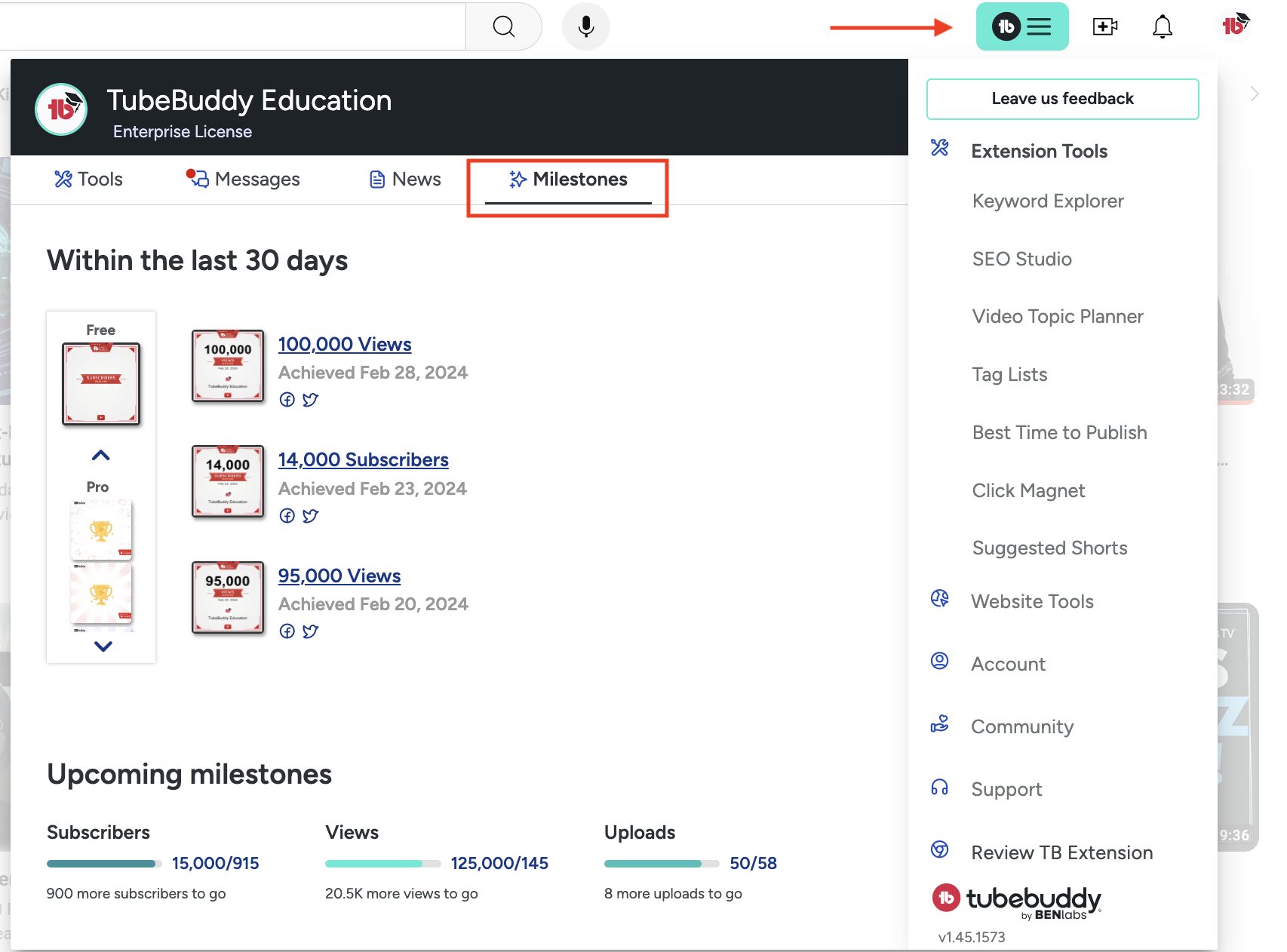Move down in certificate template list
This screenshot has width=1287, height=952.
click(x=103, y=646)
